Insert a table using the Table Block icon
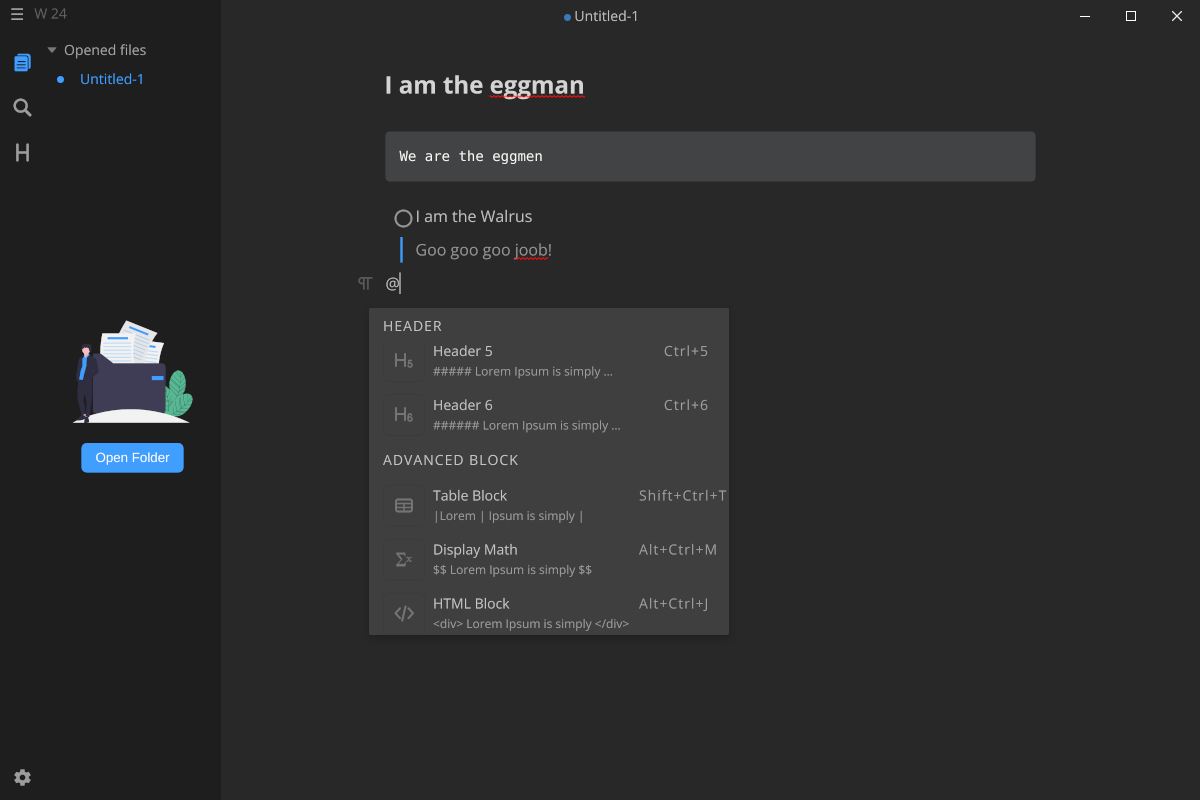Viewport: 1200px width, 800px height. pos(403,505)
